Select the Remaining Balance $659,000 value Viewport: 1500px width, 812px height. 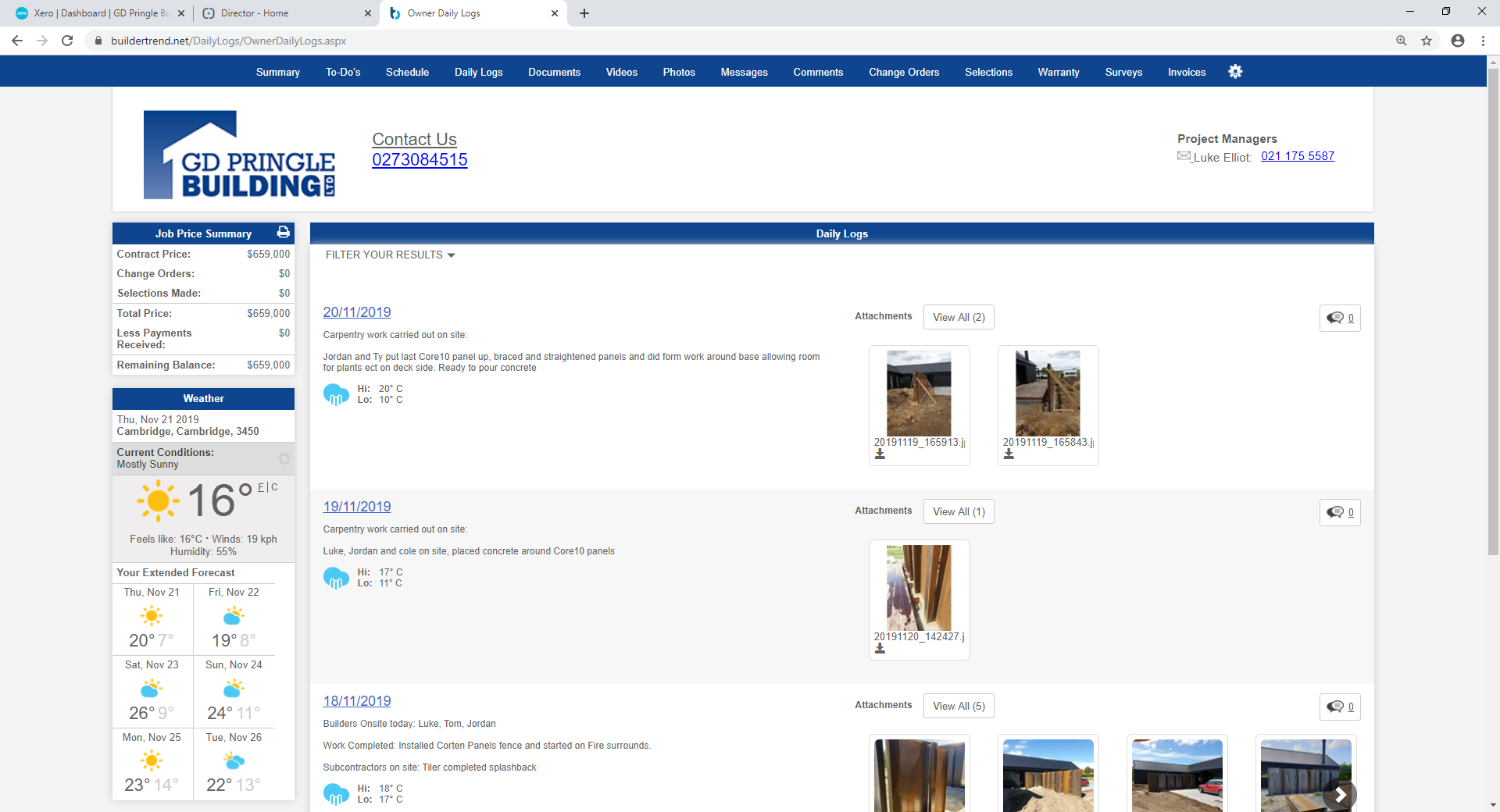point(268,365)
